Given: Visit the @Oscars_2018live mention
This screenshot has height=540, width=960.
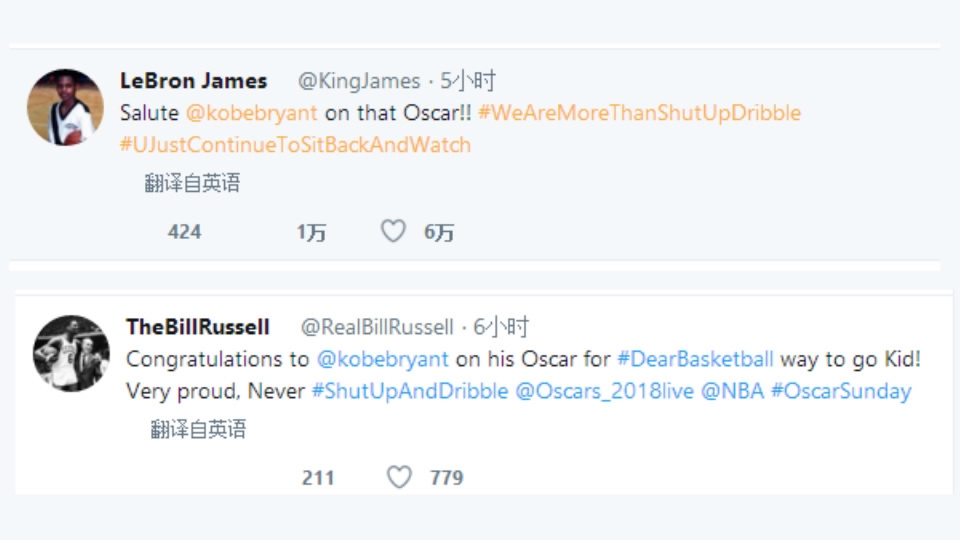Looking at the screenshot, I should (604, 391).
